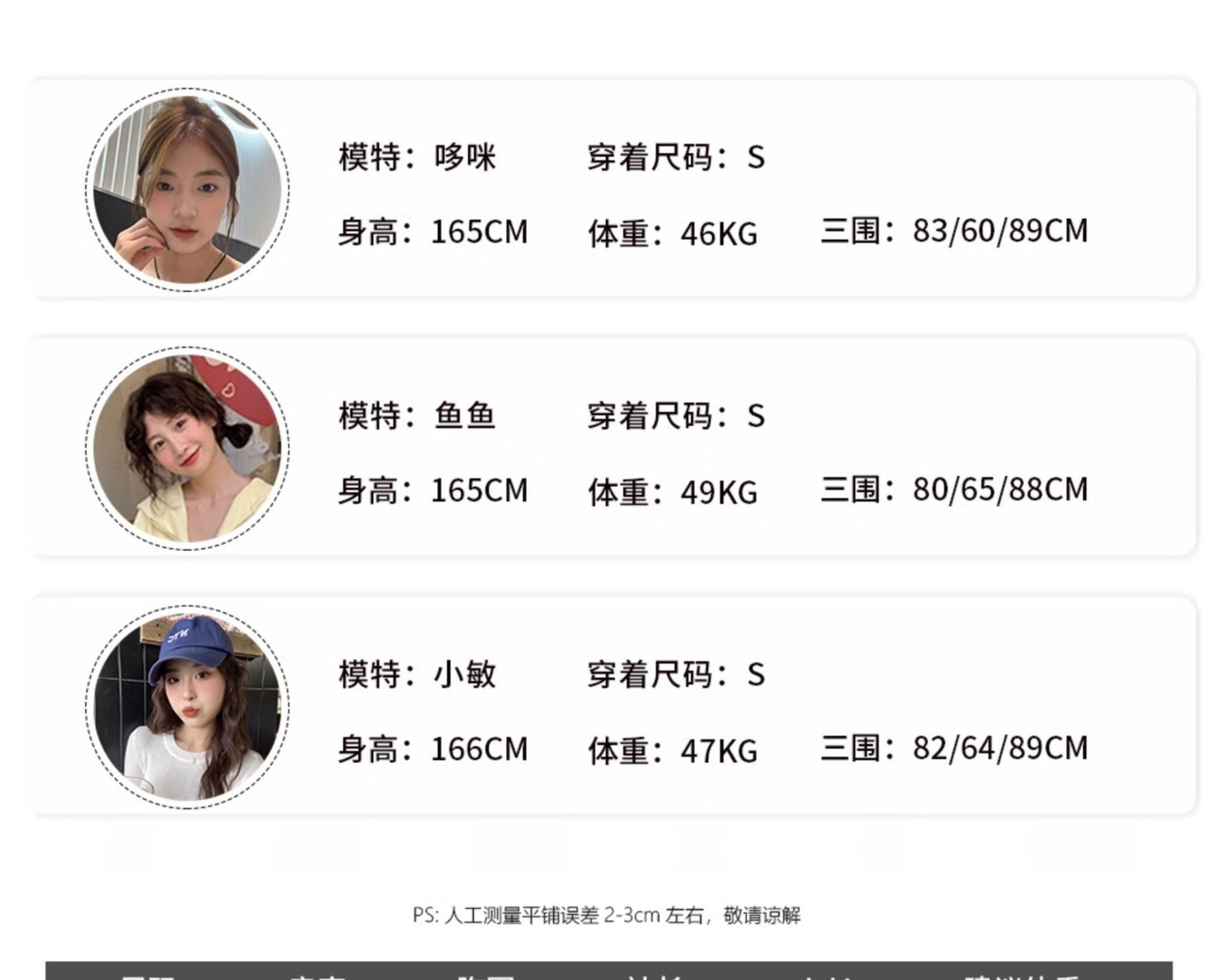This screenshot has height=980, width=1216.
Task: Click 小敏's weight 47KG label
Action: [673, 751]
